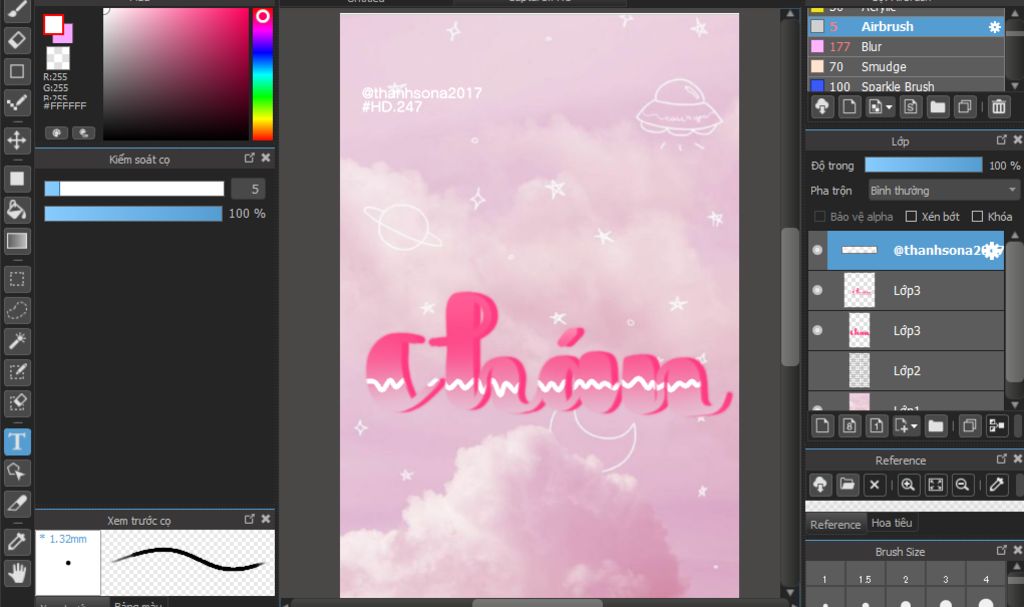This screenshot has width=1024, height=607.
Task: Toggle the Xén bớt clipping checkbox
Action: click(x=911, y=216)
